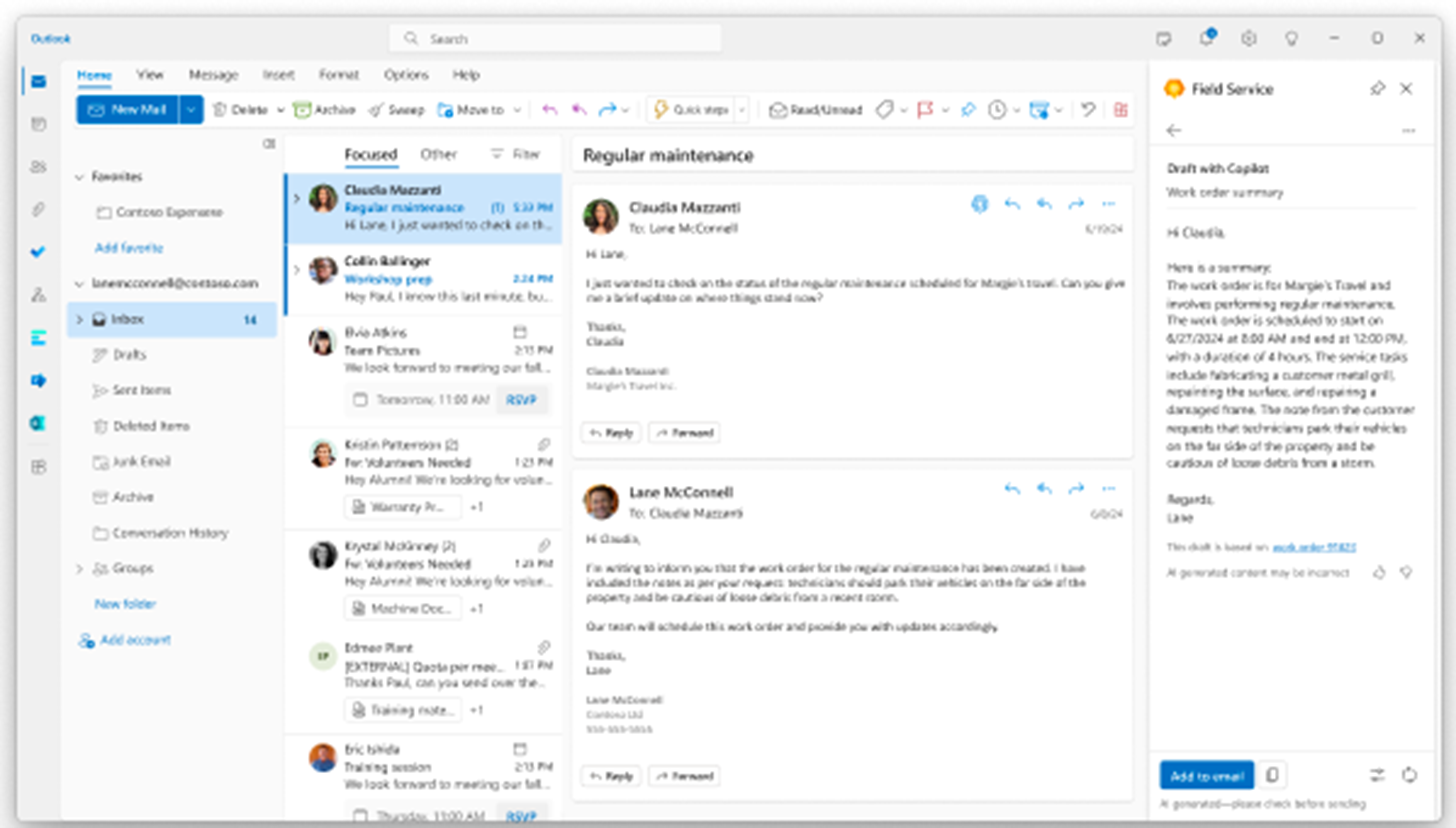The height and width of the screenshot is (828, 1456).
Task: Click the Archive icon in the ribbon
Action: (325, 110)
